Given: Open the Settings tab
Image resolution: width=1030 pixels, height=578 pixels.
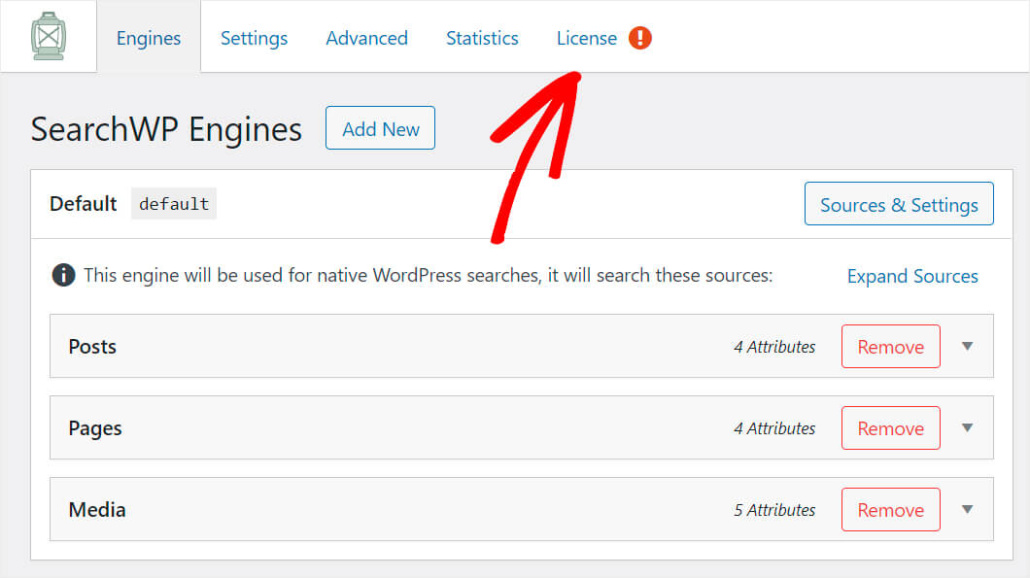Looking at the screenshot, I should [254, 38].
